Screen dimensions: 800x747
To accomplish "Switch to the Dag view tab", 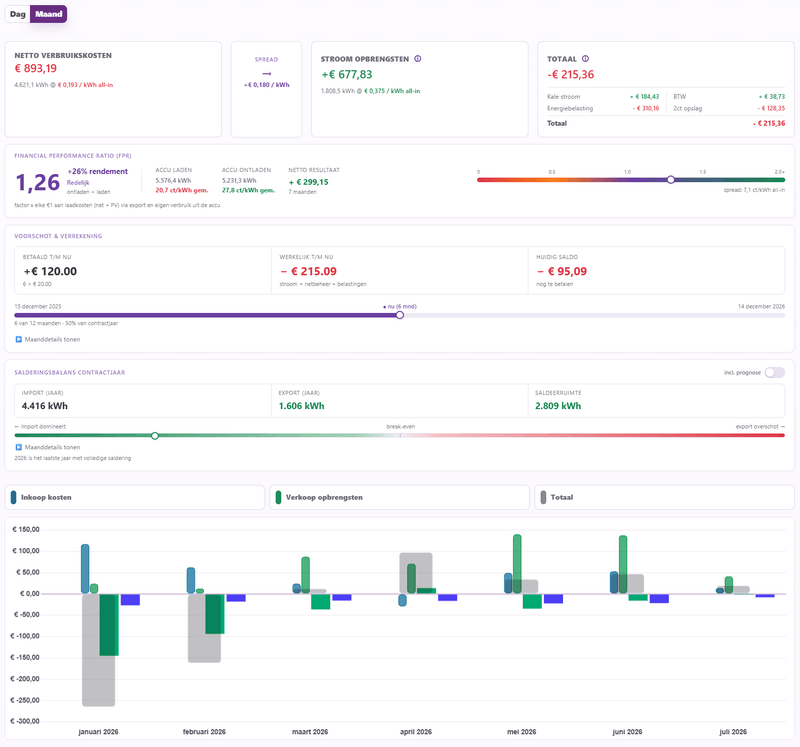I will pos(18,14).
